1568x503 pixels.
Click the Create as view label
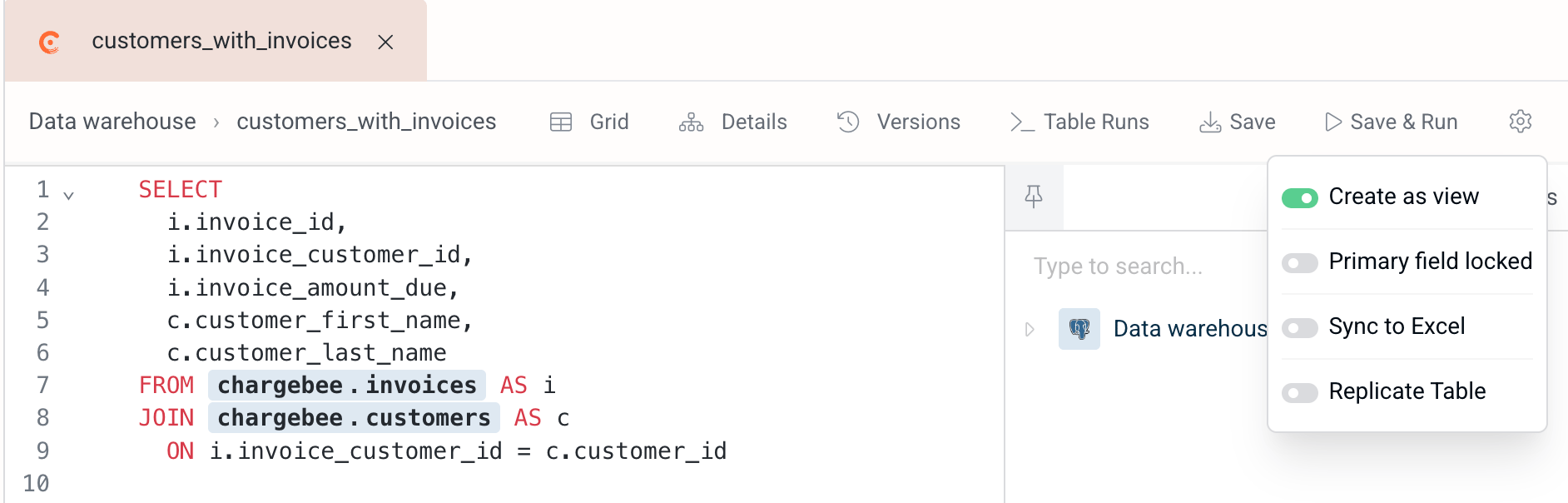pos(1404,197)
